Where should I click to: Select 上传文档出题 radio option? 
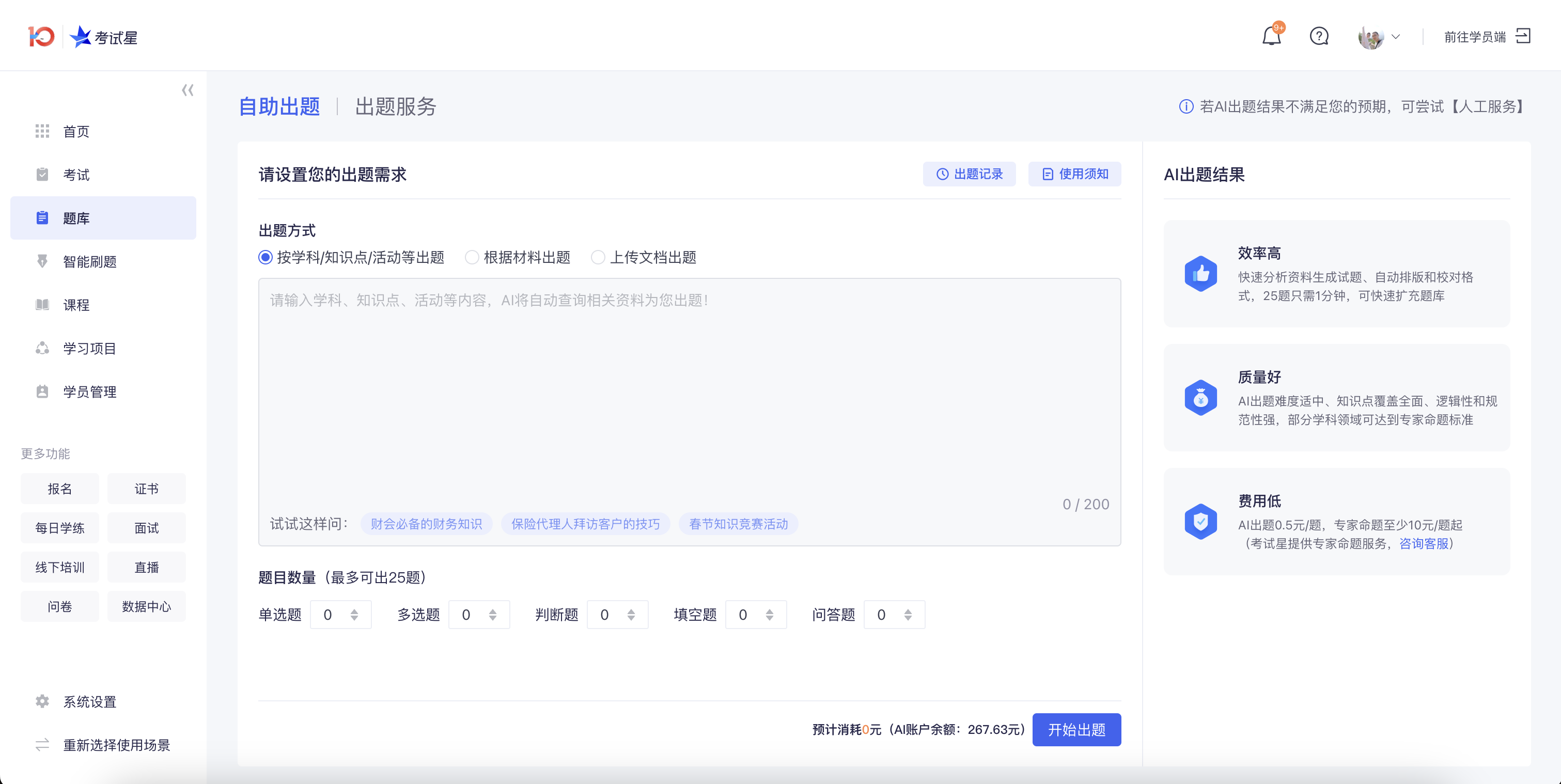click(x=644, y=258)
